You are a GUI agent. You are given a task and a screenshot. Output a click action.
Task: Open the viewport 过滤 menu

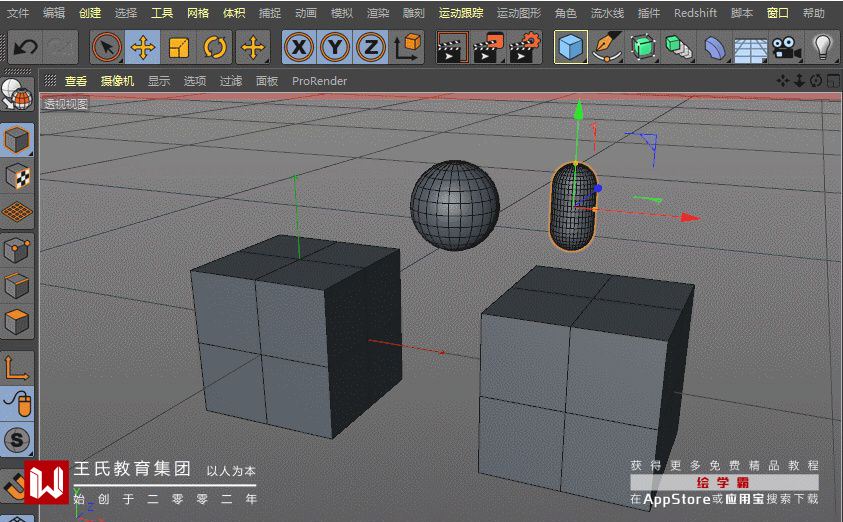pyautogui.click(x=231, y=81)
